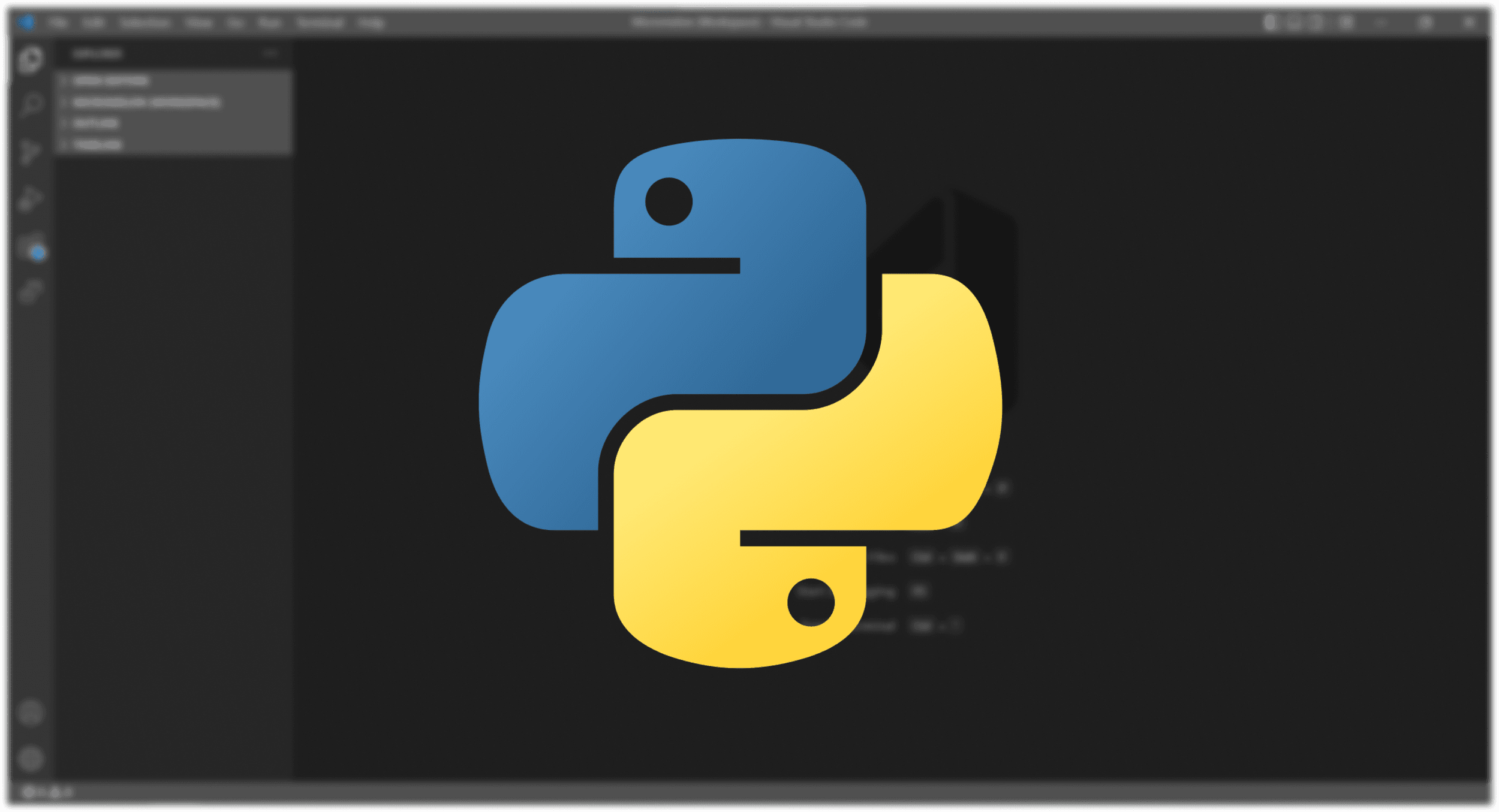Open Views and More Actions in Explorer header

coord(273,53)
